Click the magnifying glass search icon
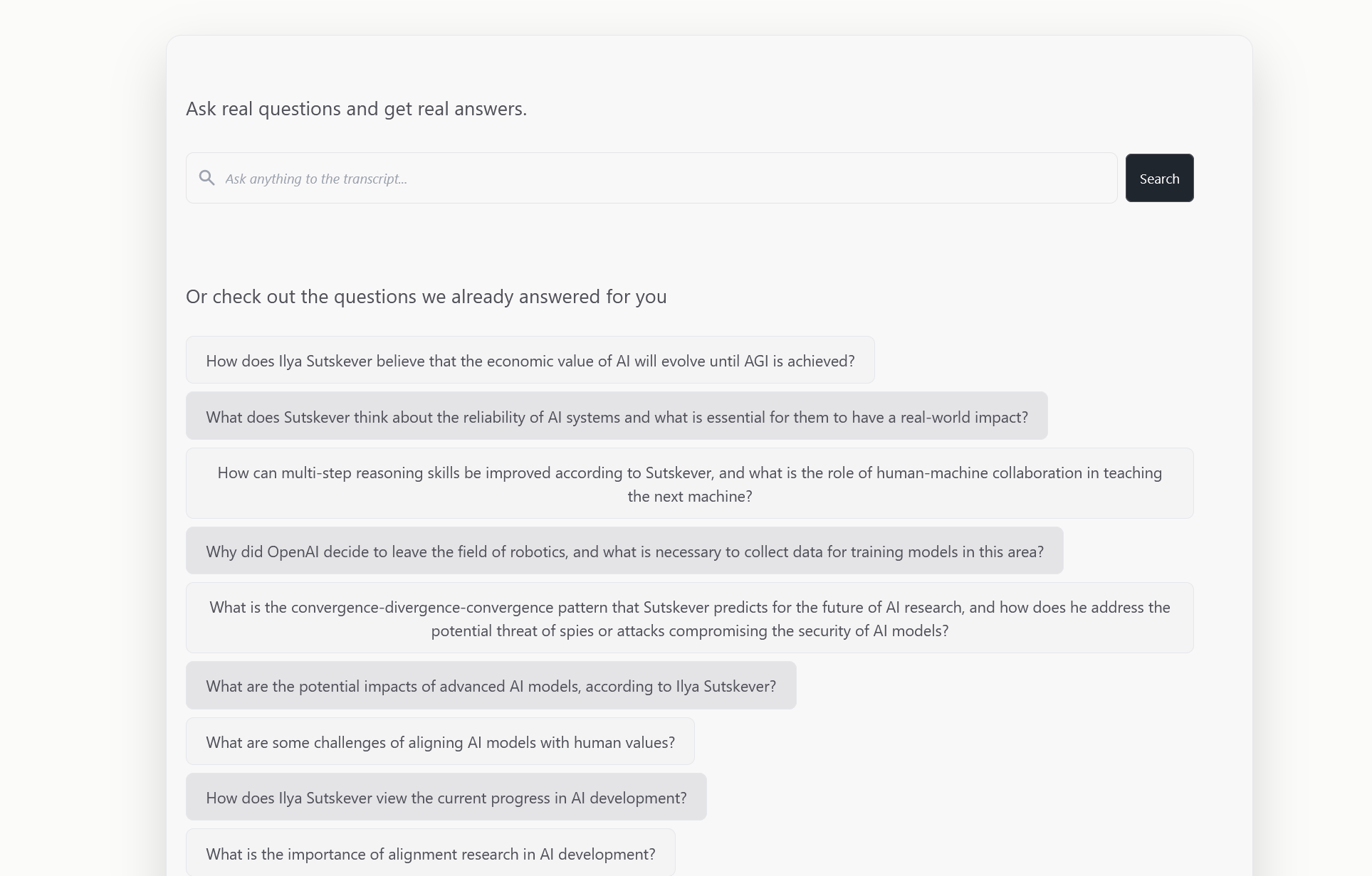The width and height of the screenshot is (1372, 876). 206,178
